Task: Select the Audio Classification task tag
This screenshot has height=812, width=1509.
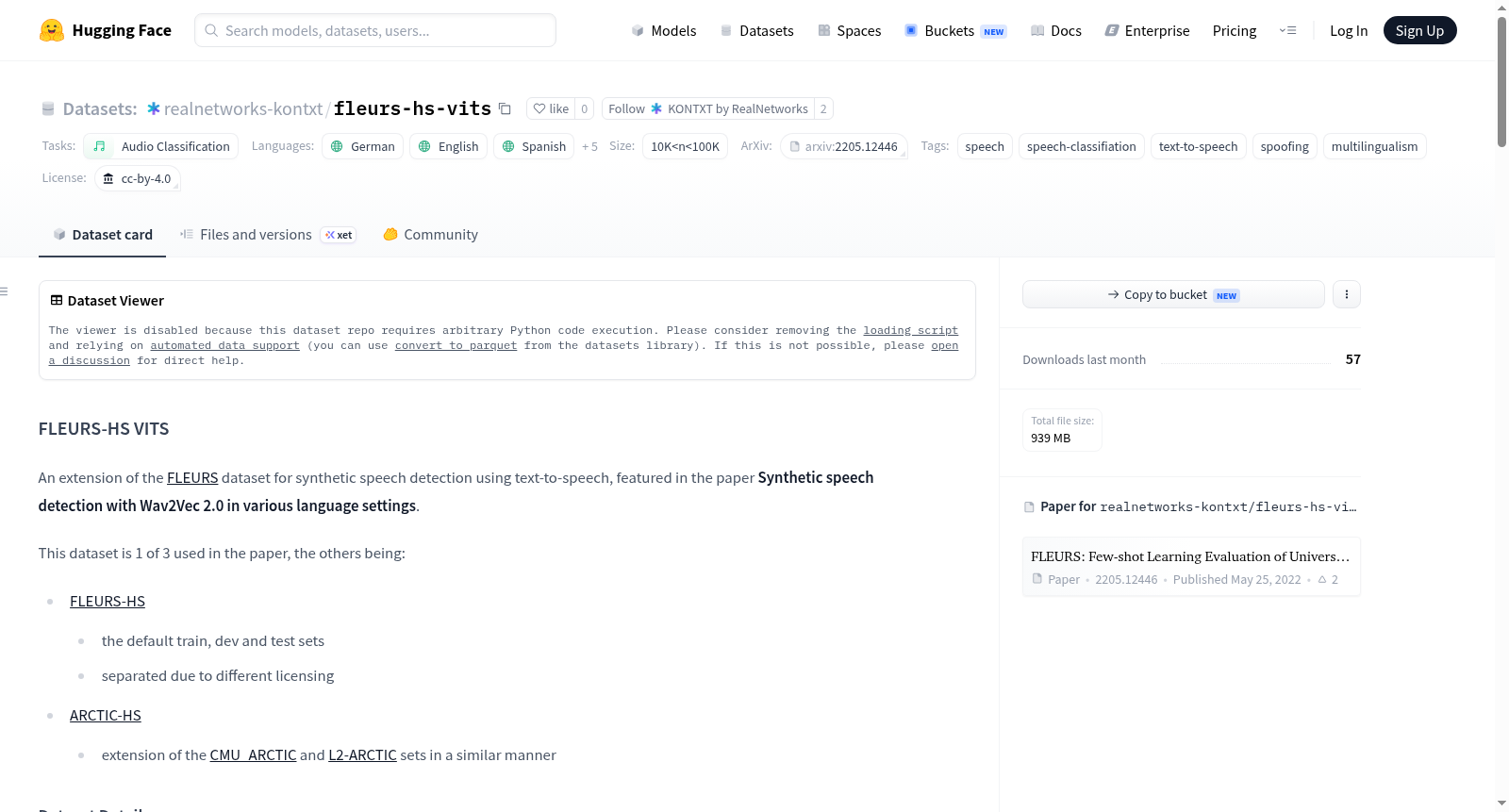Action: pyautogui.click(x=160, y=146)
